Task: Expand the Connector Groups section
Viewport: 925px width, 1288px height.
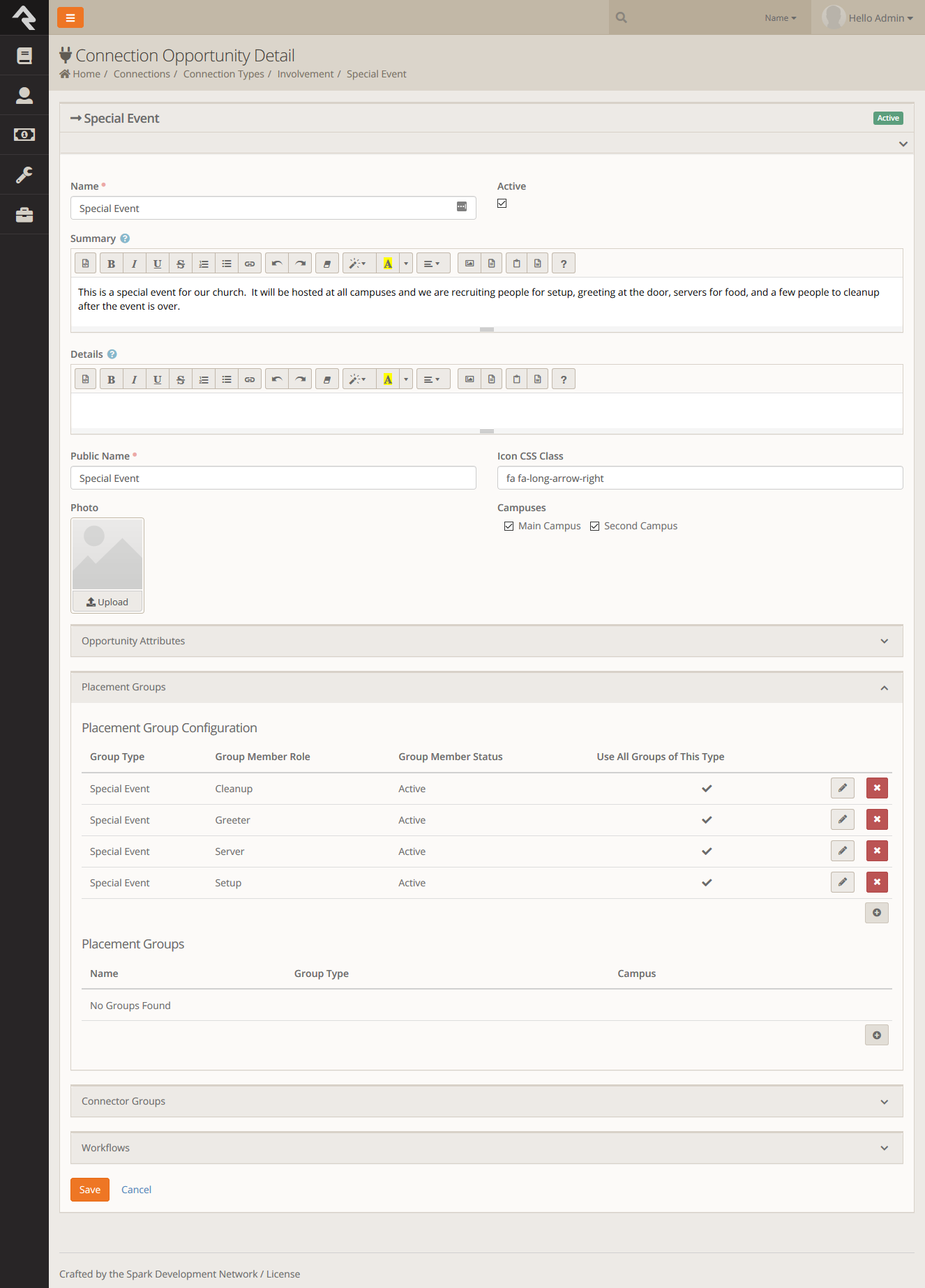Action: pyautogui.click(x=486, y=1101)
